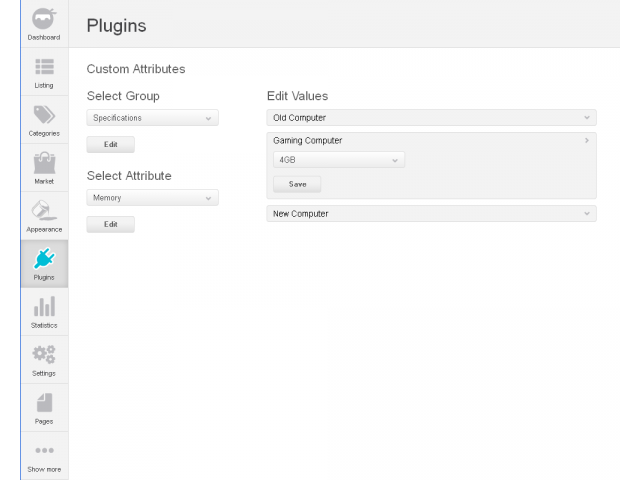
Task: Click Show more in the sidebar
Action: (45, 457)
